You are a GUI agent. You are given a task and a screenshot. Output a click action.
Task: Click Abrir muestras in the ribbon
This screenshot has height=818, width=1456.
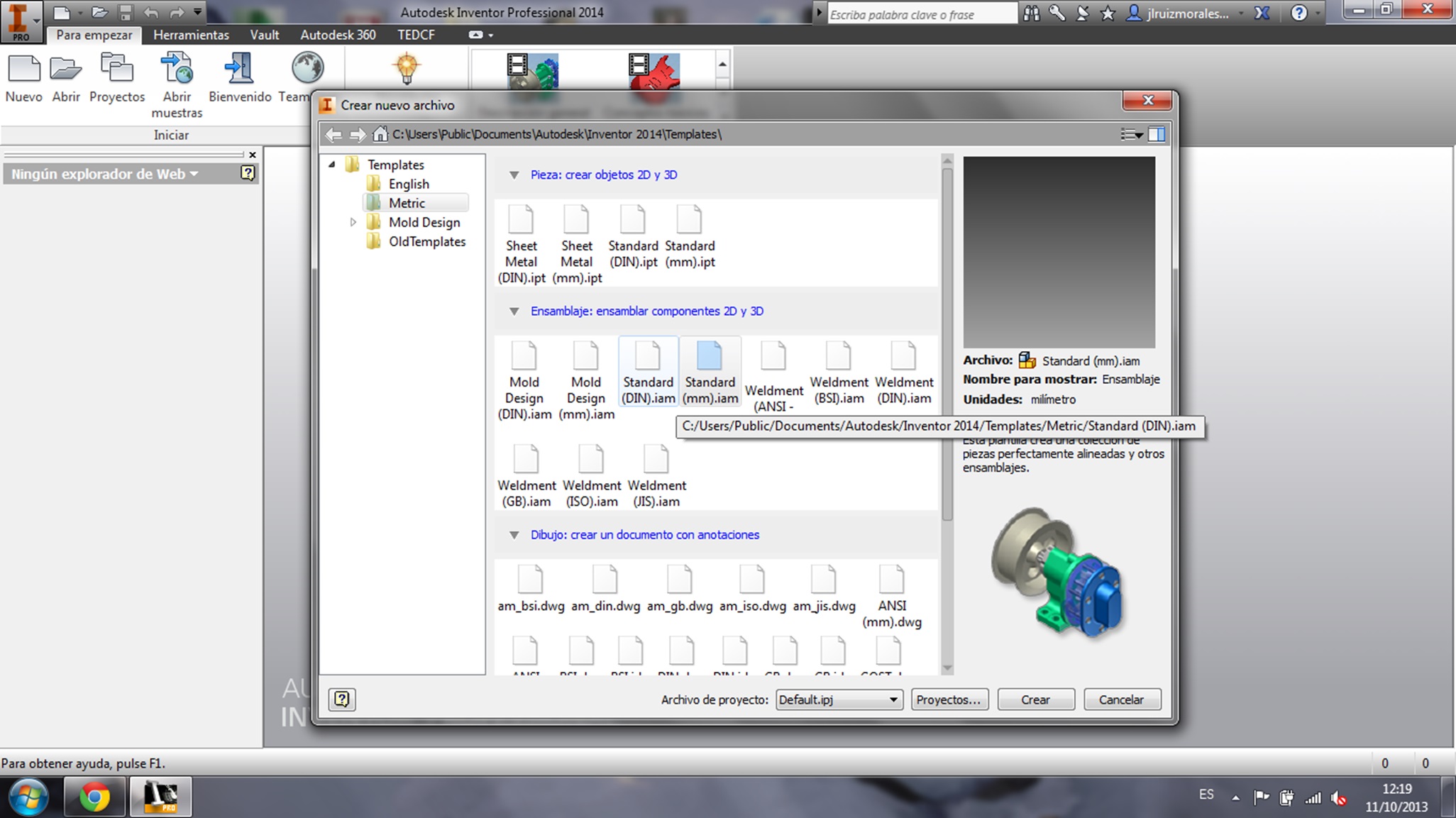pos(177,85)
